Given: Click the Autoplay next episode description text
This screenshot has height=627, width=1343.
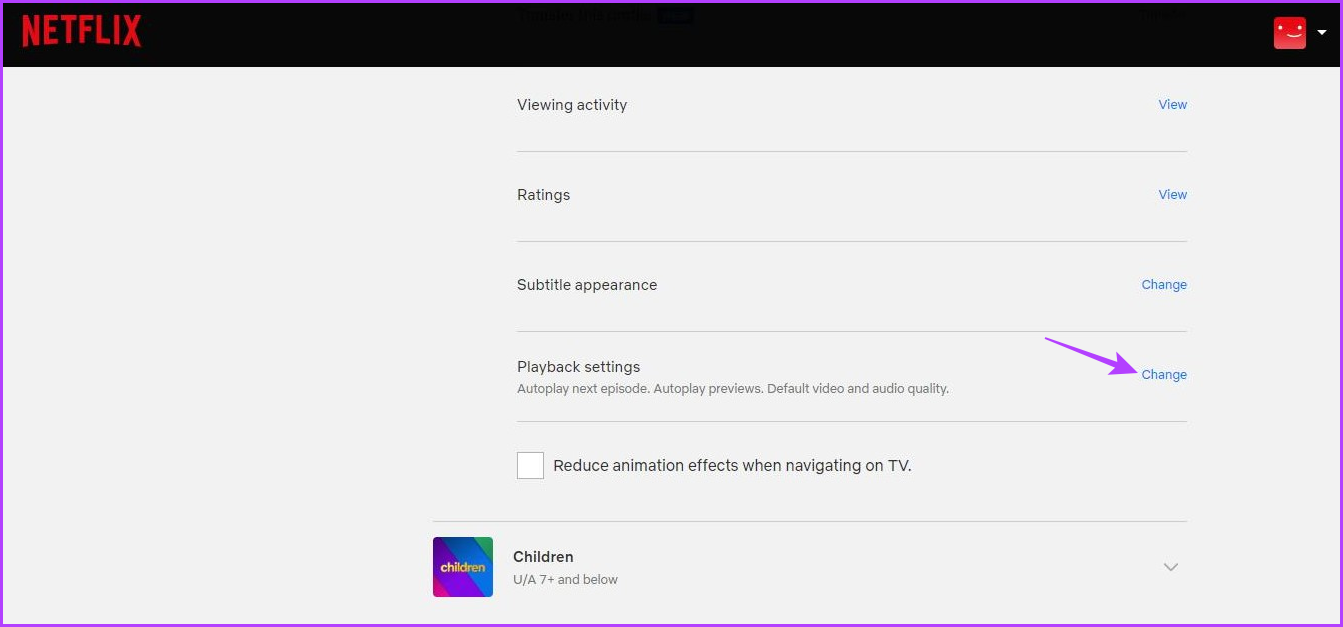Looking at the screenshot, I should coord(733,388).
